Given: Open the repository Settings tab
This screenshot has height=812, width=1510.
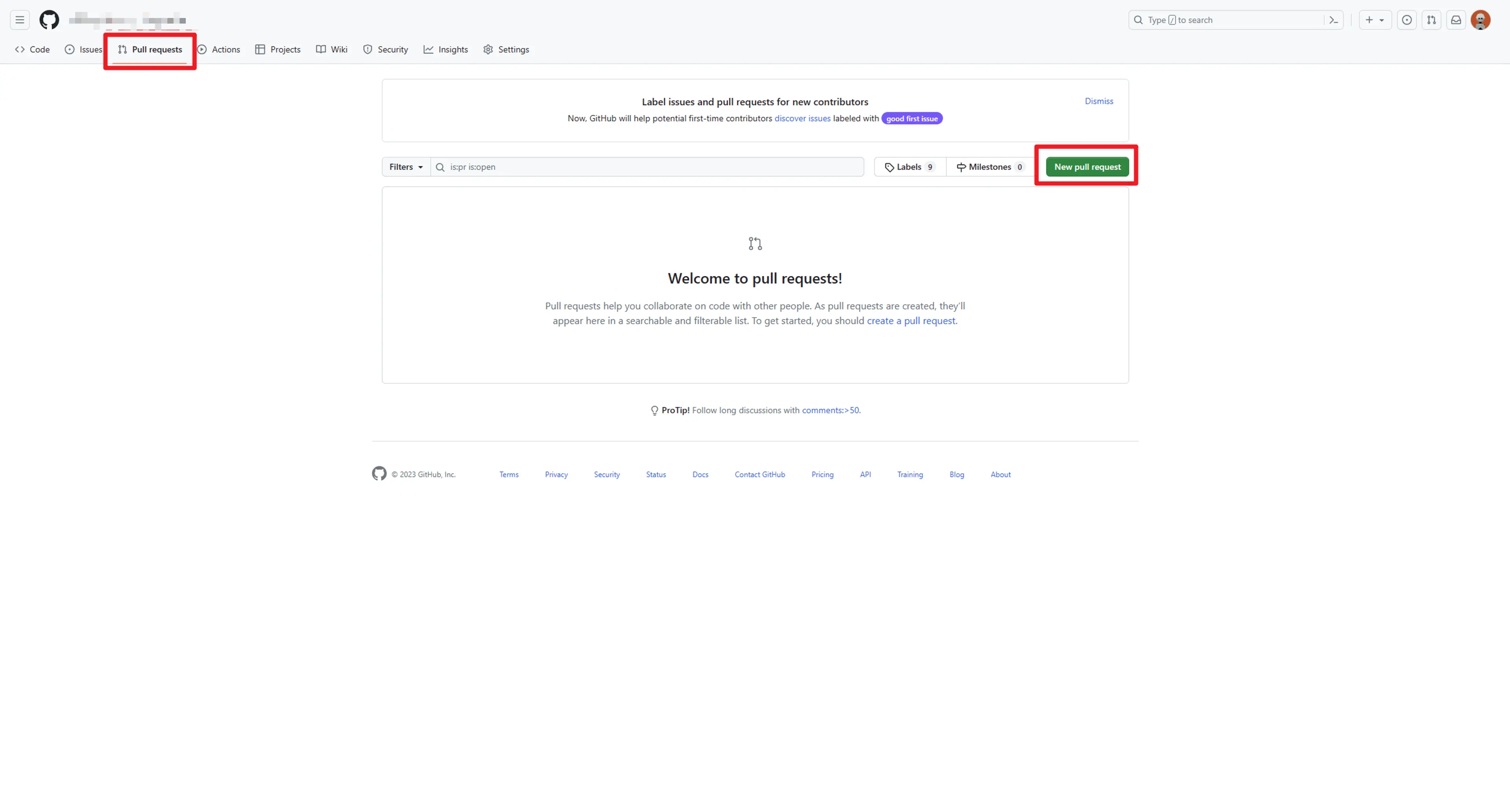Looking at the screenshot, I should [506, 49].
